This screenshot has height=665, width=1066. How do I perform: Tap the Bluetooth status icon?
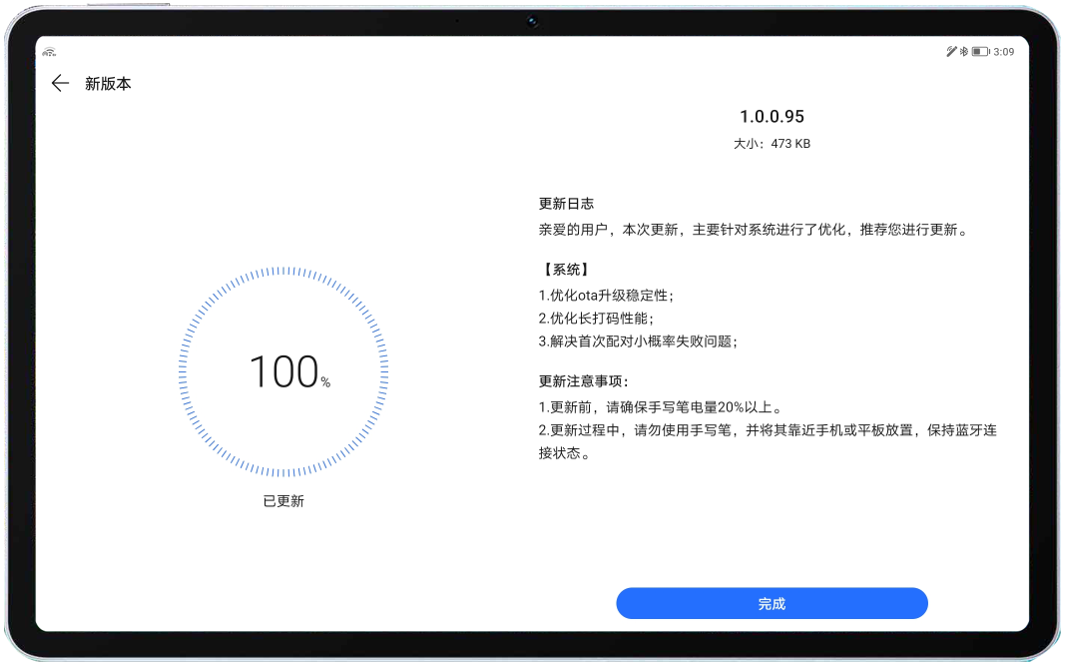point(964,51)
